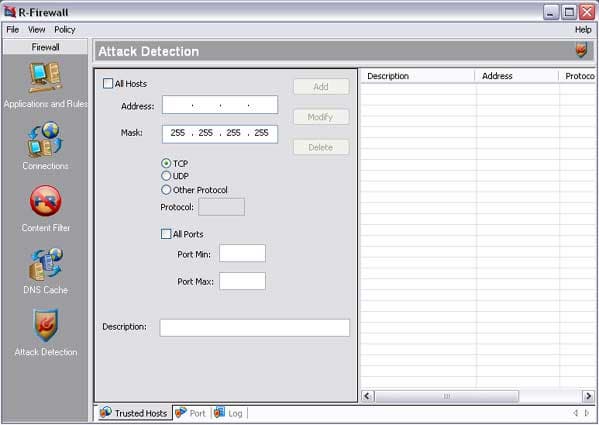
Task: Open Applications and Rules panel icon
Action: (45, 77)
